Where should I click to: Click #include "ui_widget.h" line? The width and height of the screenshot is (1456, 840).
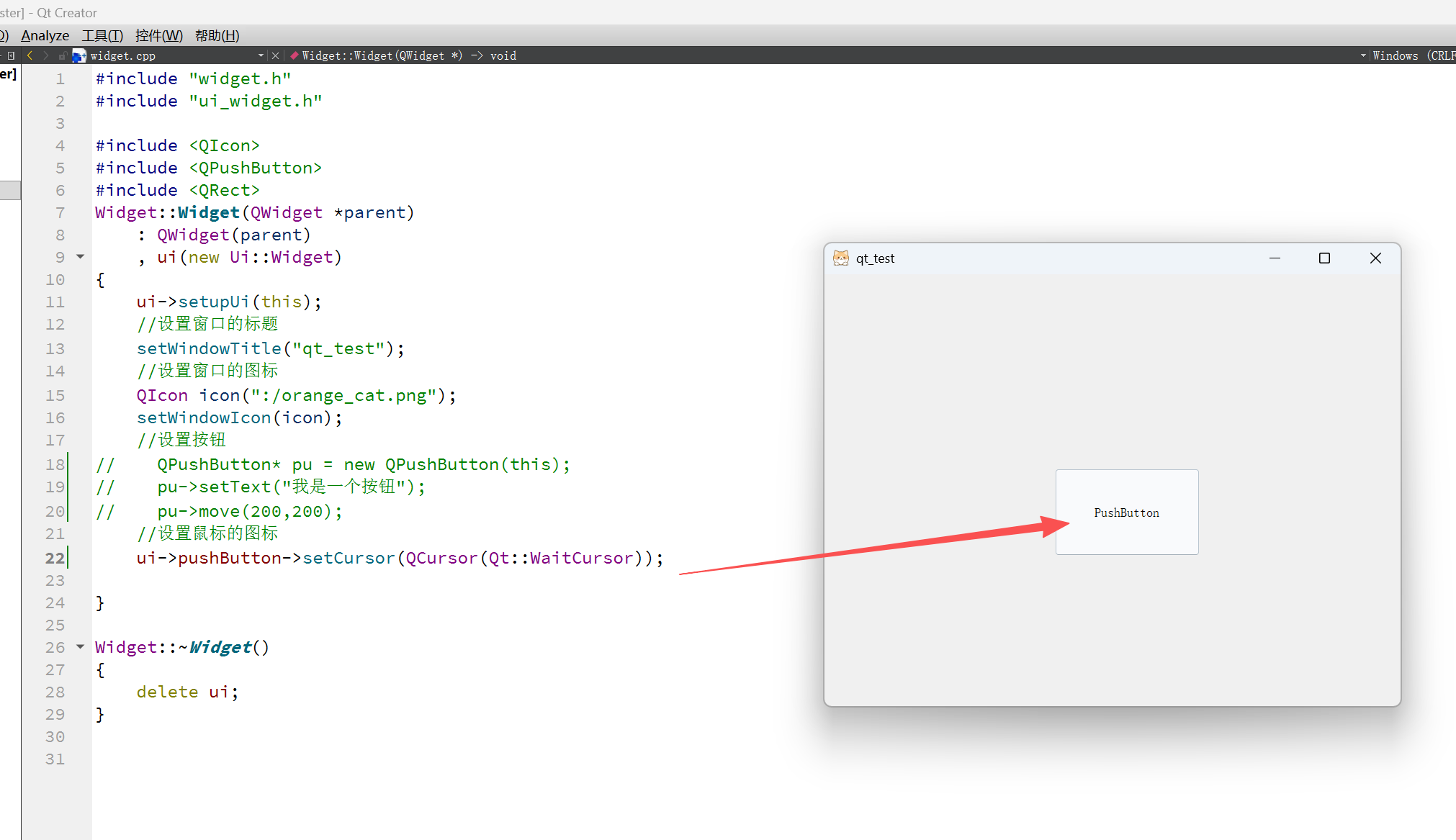[x=209, y=101]
